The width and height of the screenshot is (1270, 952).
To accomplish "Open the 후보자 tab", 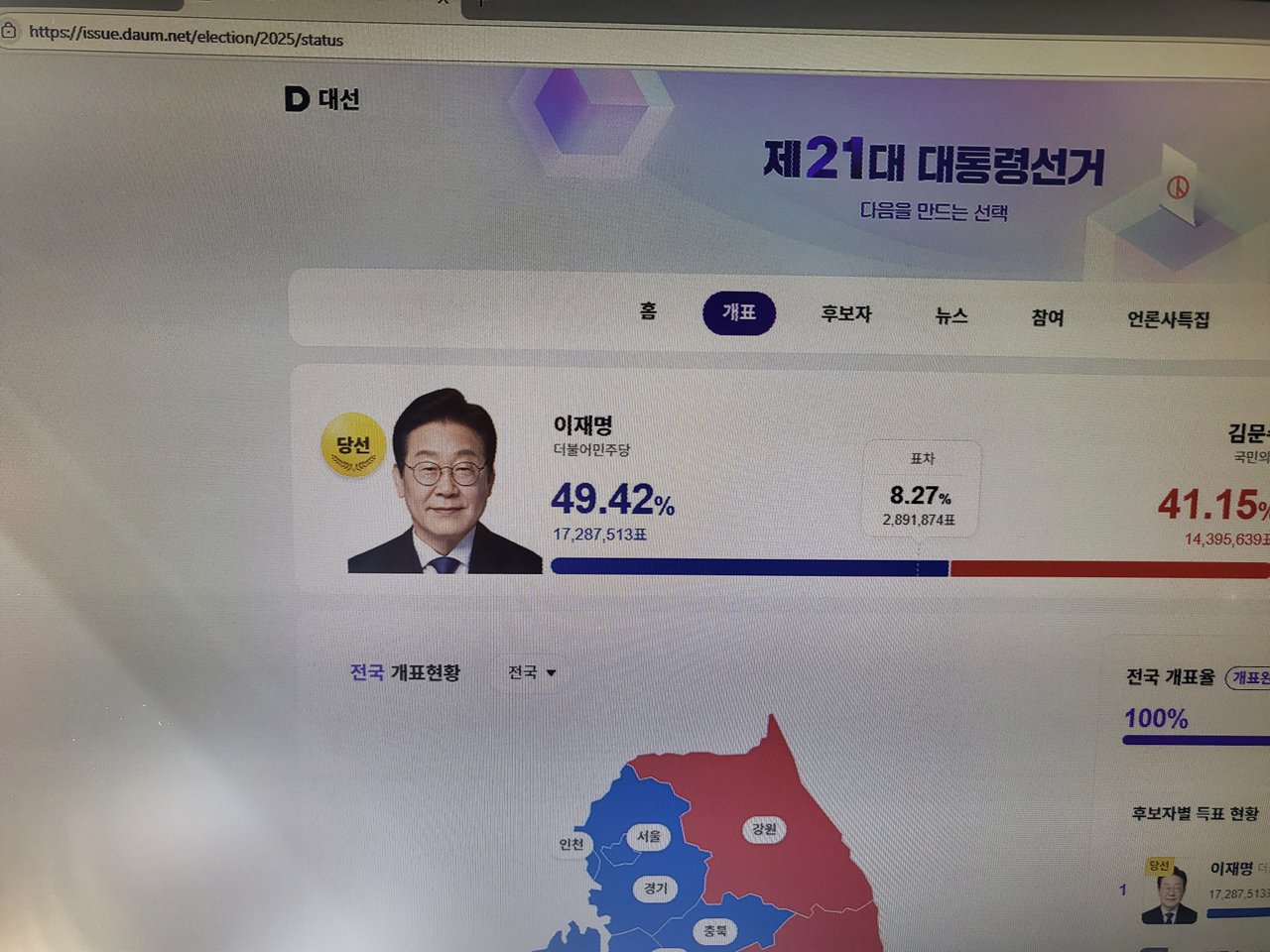I will (845, 313).
